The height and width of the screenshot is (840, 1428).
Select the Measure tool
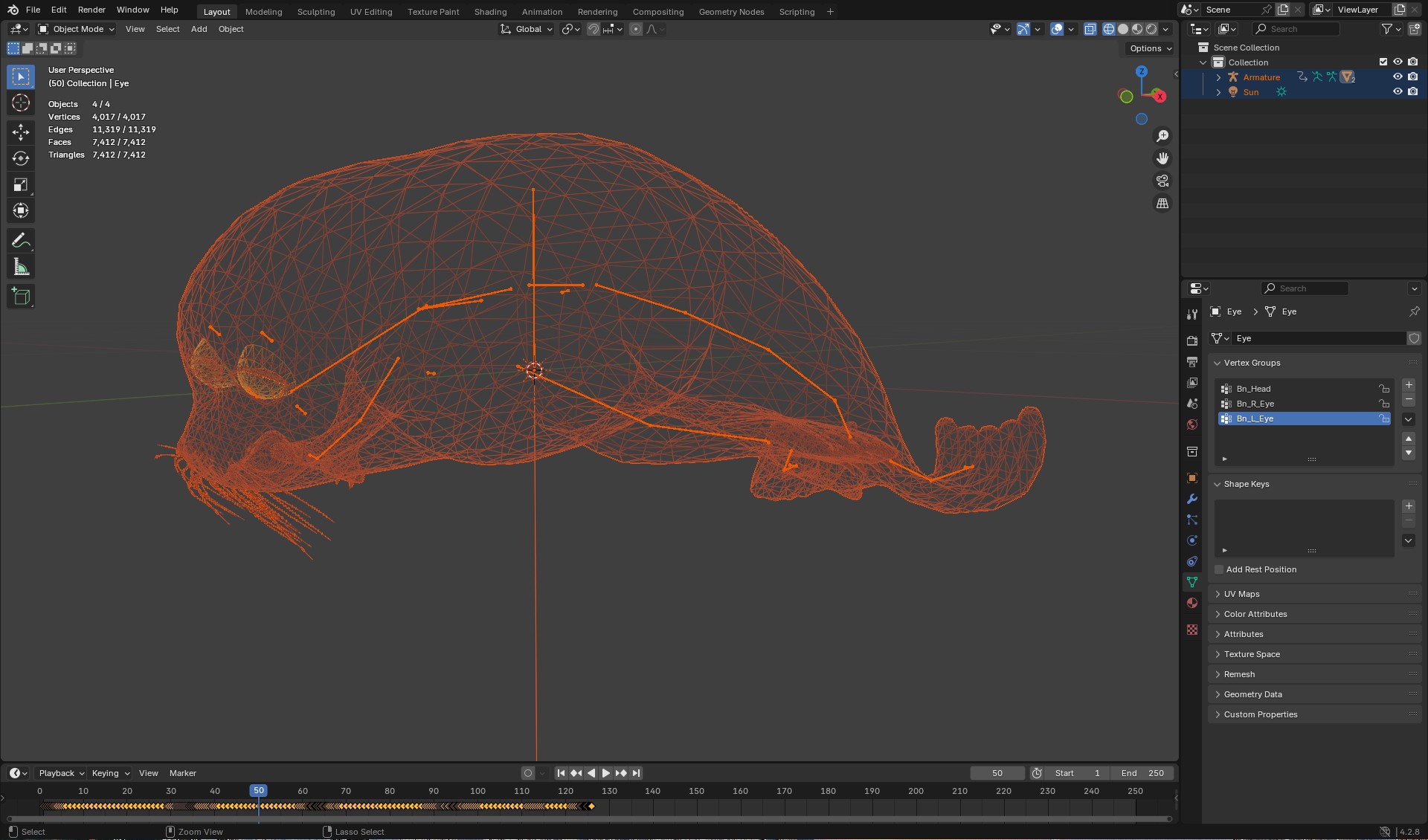[x=21, y=267]
